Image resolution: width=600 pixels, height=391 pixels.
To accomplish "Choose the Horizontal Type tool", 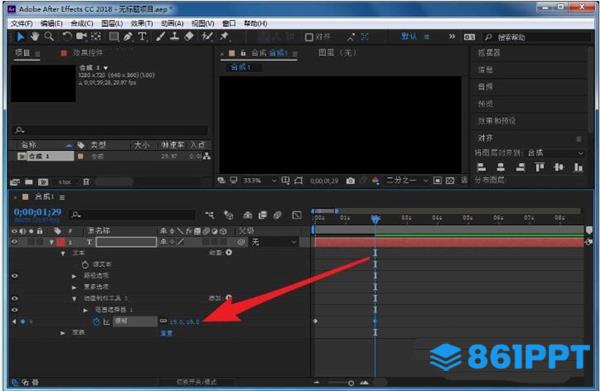I will pyautogui.click(x=142, y=37).
